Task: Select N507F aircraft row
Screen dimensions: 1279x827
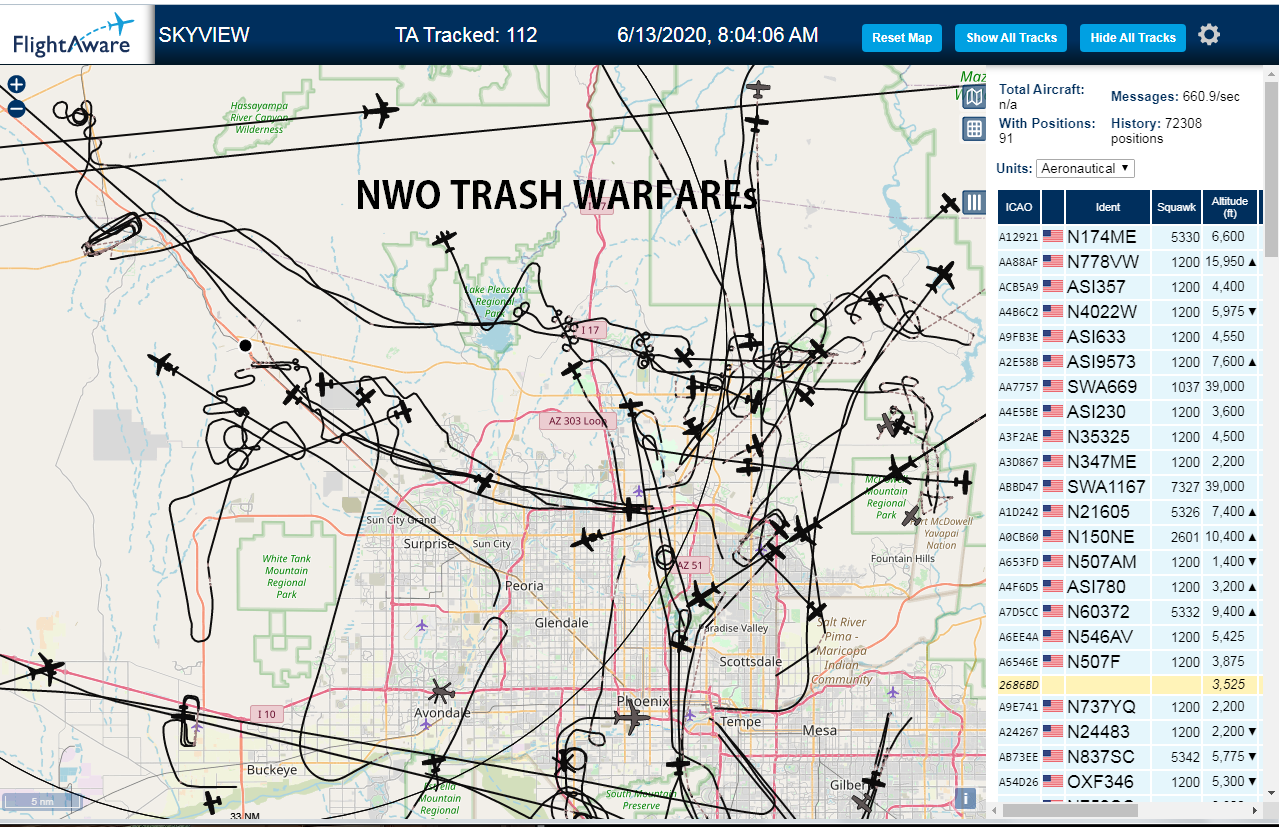Action: [1130, 662]
